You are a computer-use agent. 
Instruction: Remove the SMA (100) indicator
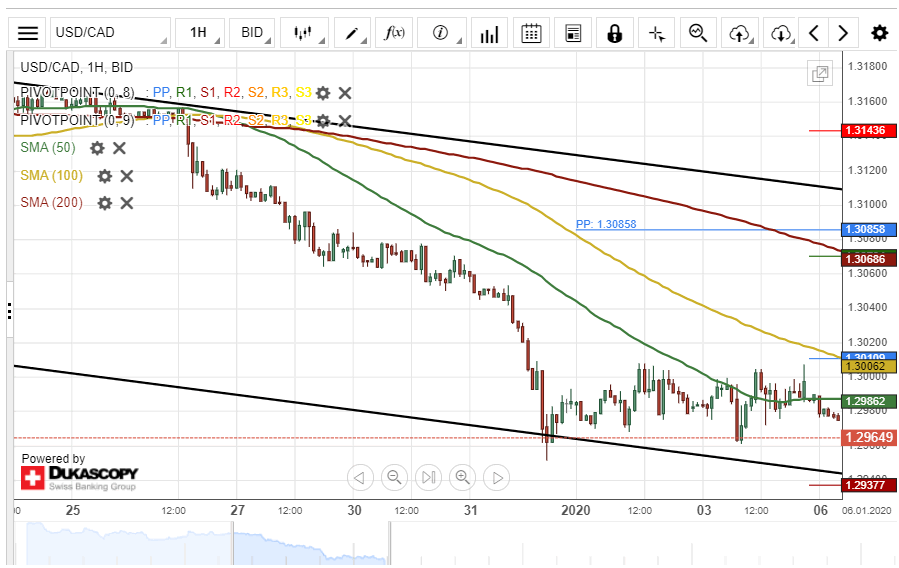[x=127, y=175]
